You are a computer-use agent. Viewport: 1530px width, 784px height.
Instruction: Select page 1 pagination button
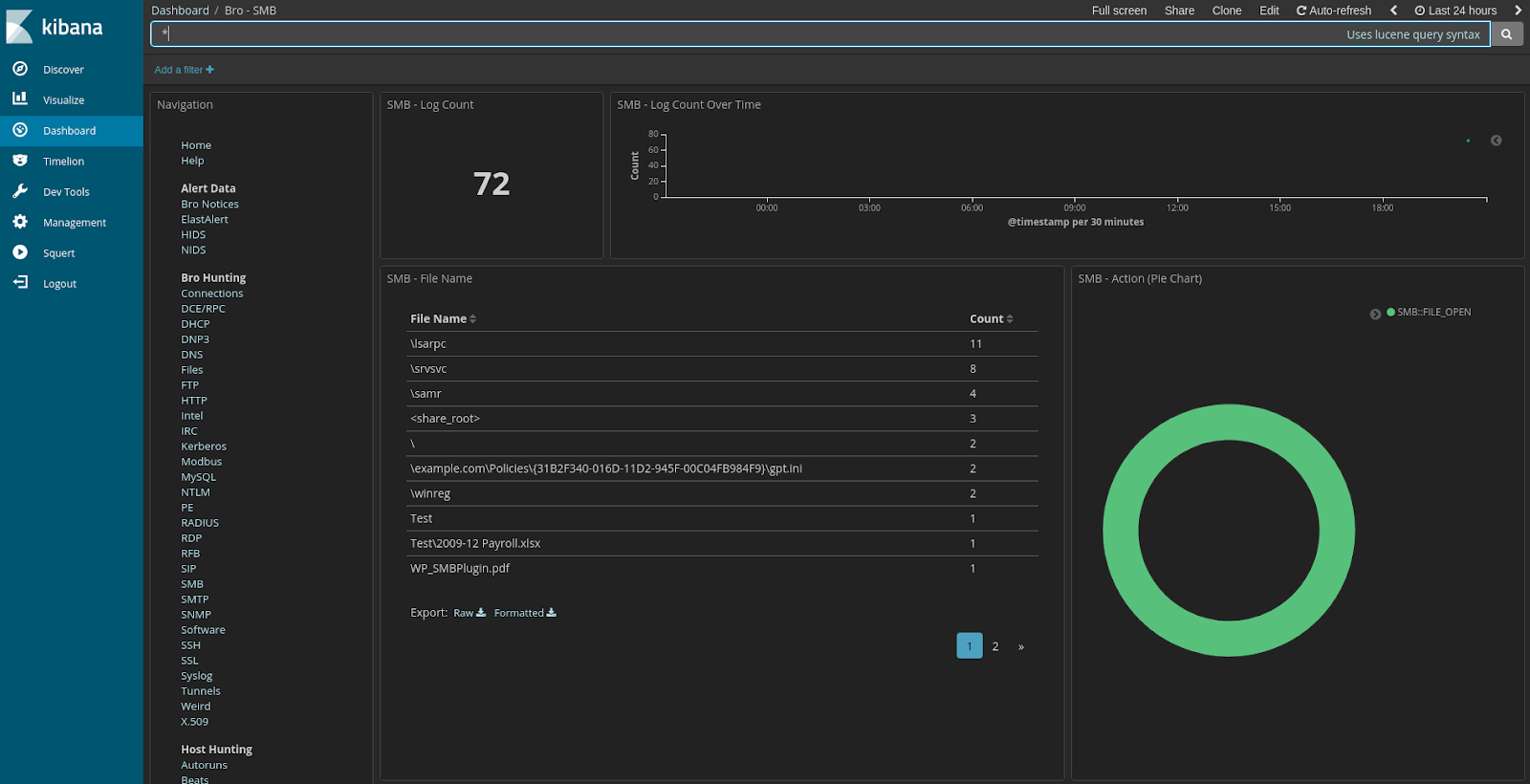click(970, 646)
